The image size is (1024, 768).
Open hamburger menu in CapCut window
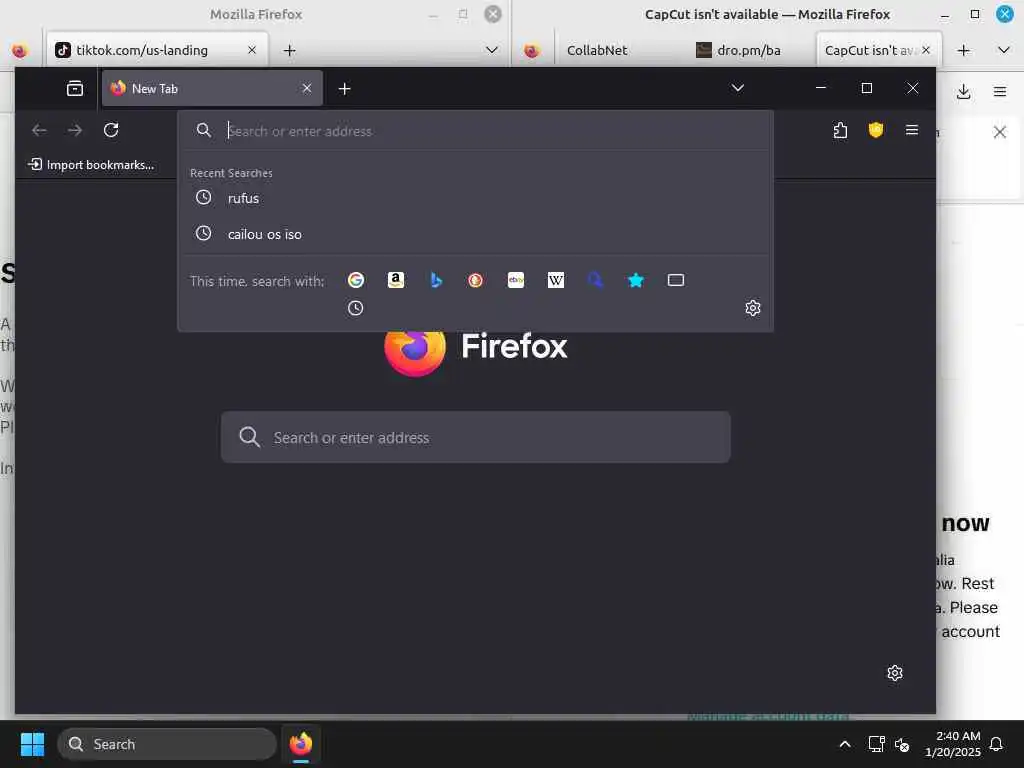point(1000,91)
